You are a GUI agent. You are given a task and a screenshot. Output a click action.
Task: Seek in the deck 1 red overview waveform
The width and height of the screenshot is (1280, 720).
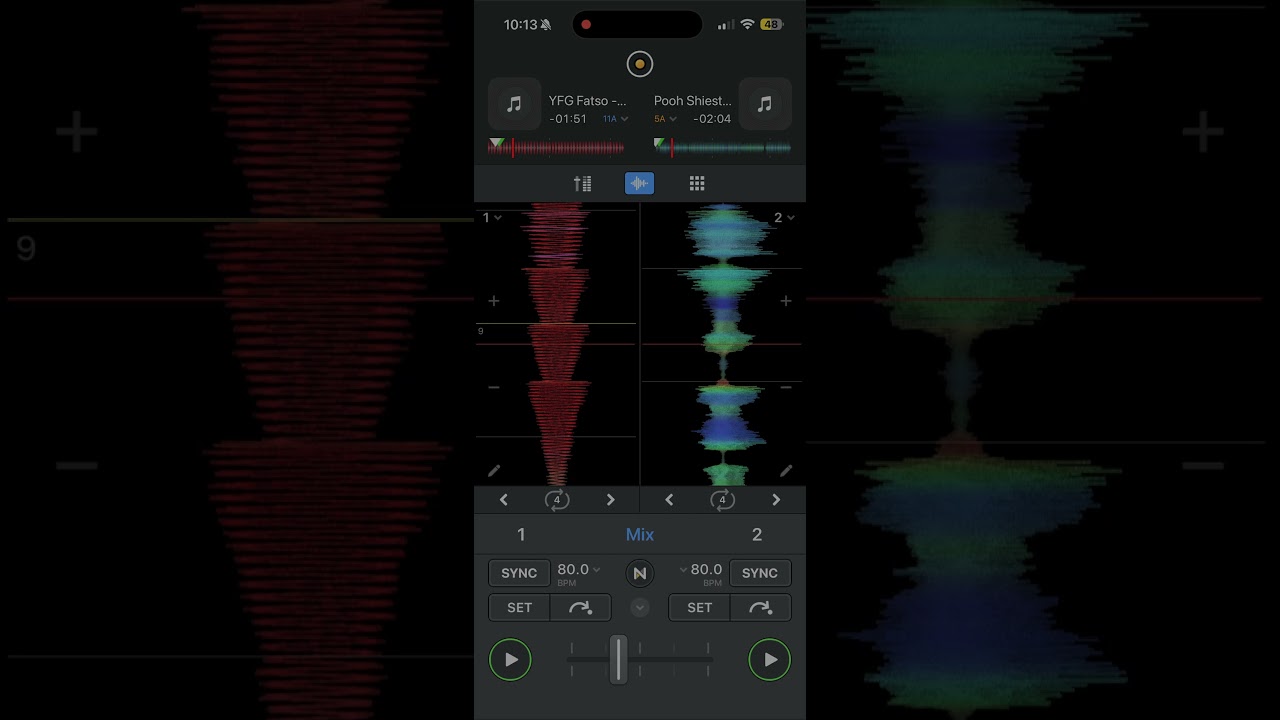click(x=556, y=148)
